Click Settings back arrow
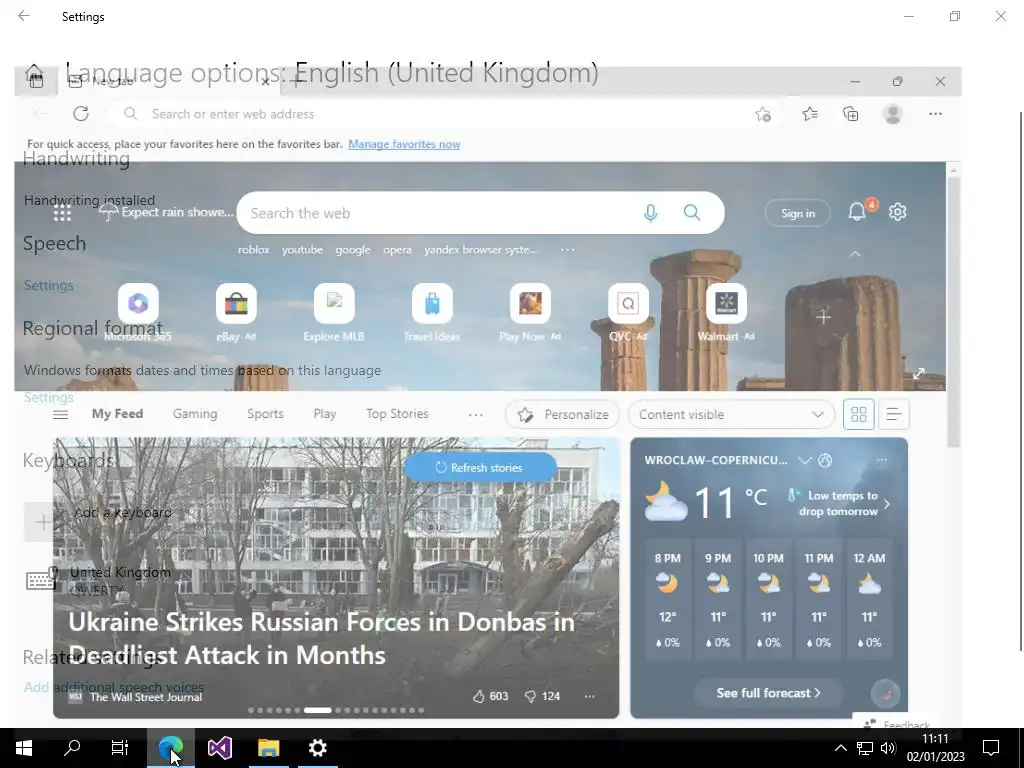Screen dimensions: 1024x768 click(24, 16)
